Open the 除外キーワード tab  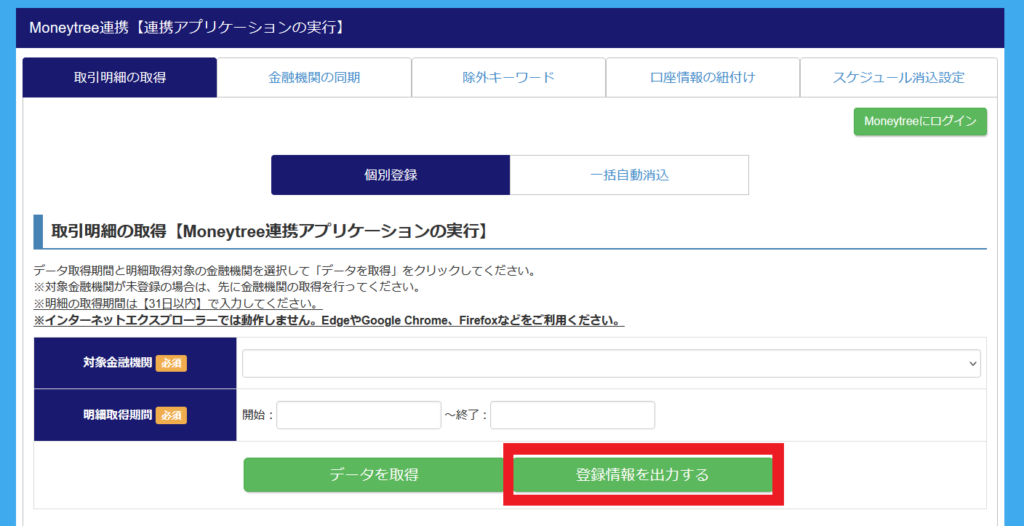click(509, 78)
